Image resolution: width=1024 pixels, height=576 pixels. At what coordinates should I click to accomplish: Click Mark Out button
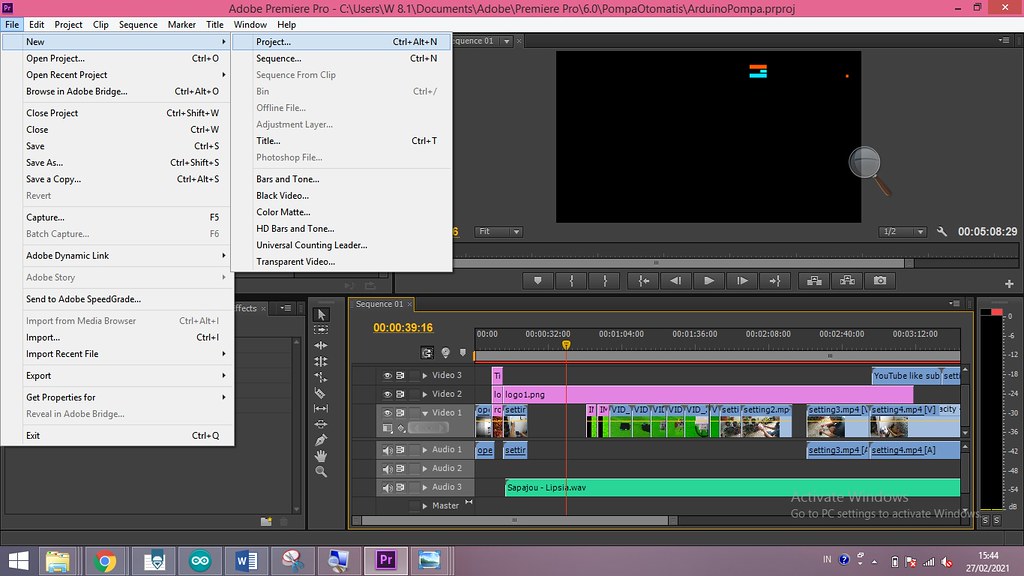point(605,281)
